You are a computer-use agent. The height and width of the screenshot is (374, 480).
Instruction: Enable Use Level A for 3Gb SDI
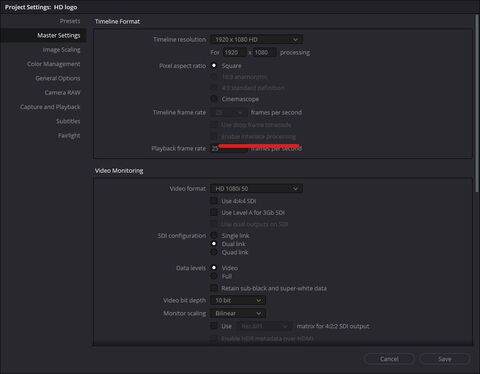tap(214, 212)
